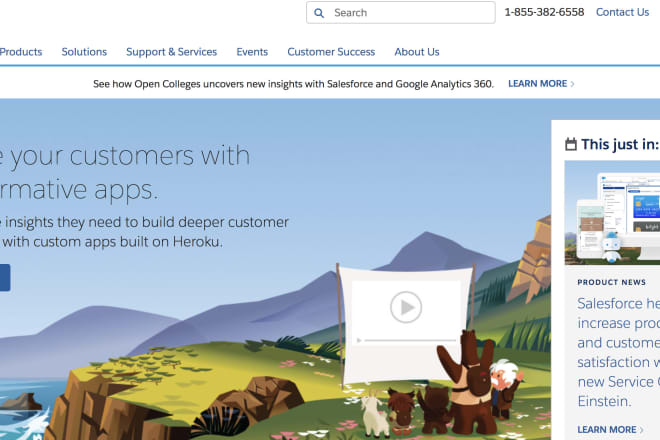Click the Open Colleges announcement text
Screen dimensions: 660x440
pyautogui.click(x=293, y=84)
